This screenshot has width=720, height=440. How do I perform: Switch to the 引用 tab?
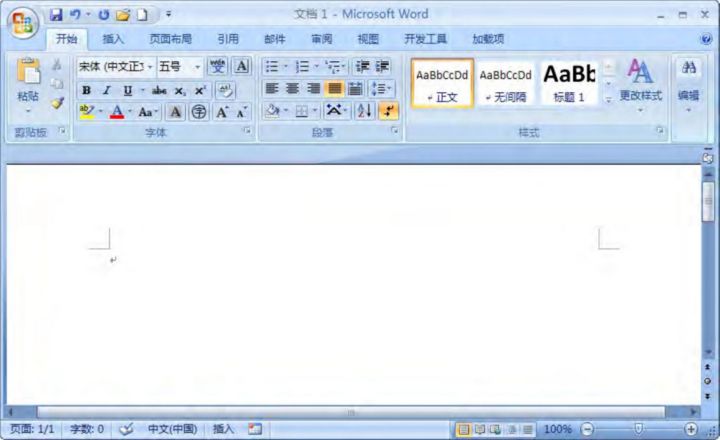[228, 39]
